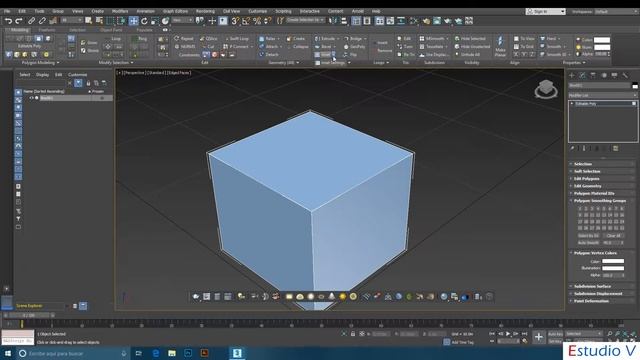The image size is (640, 360).
Task: Open the Modifiers menu
Action: (120, 11)
